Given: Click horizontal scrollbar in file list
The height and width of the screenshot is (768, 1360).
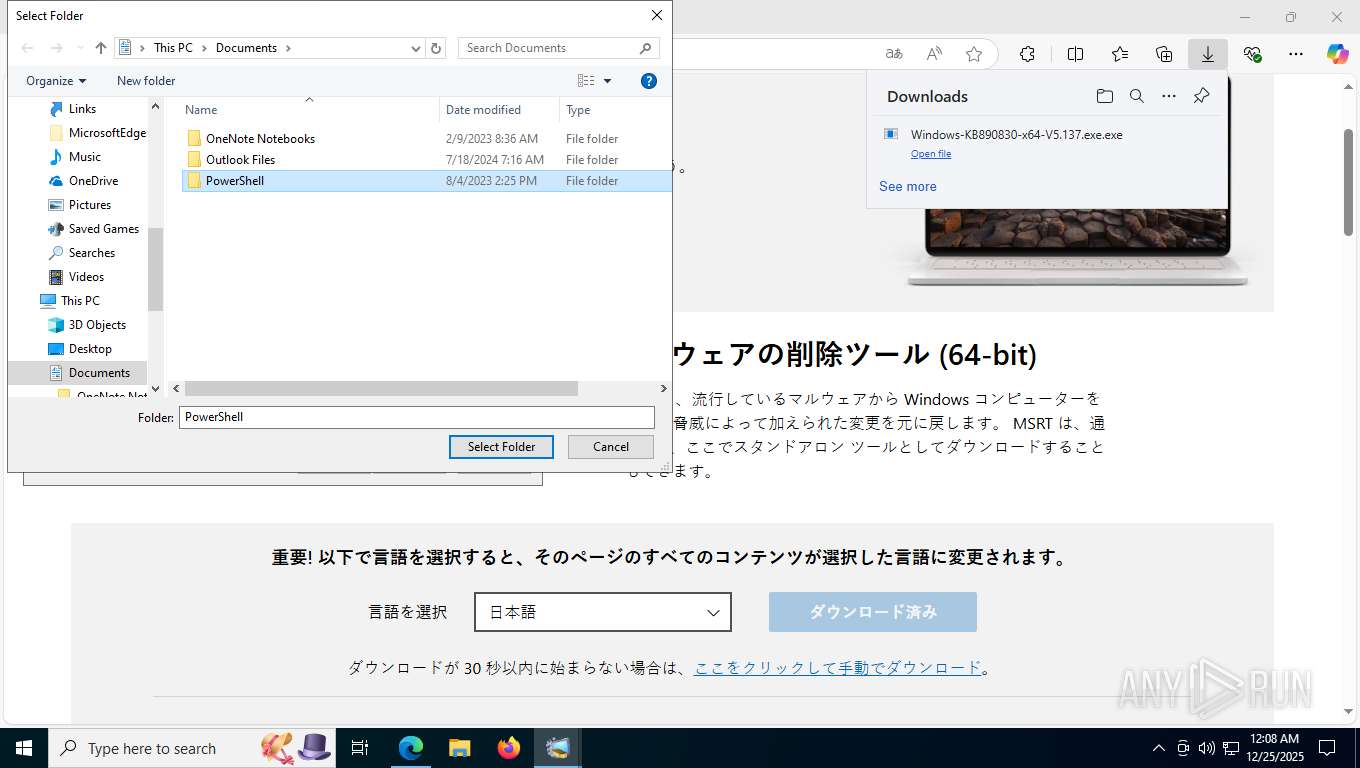Looking at the screenshot, I should (381, 388).
